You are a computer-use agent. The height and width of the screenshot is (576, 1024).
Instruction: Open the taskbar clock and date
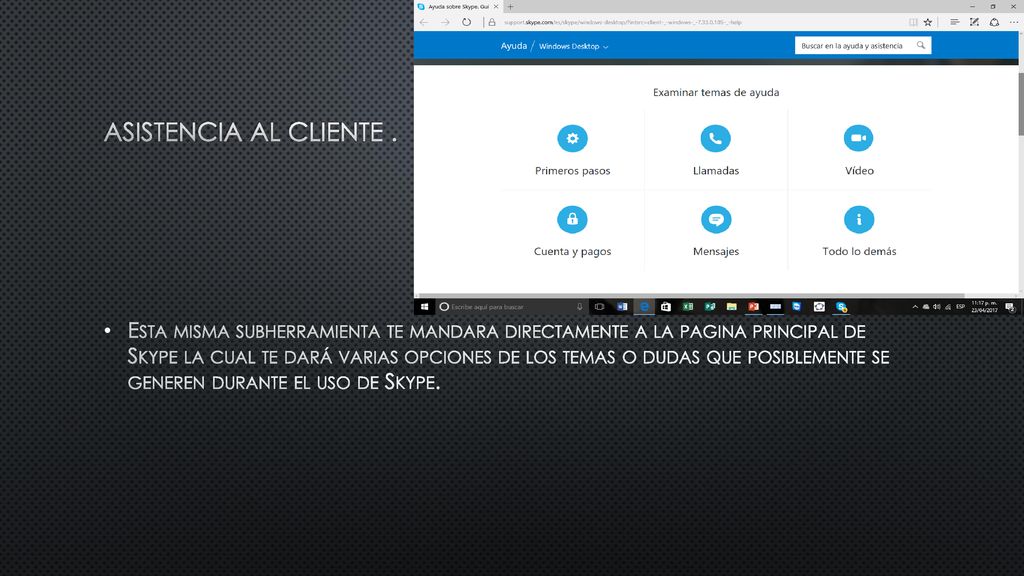[984, 306]
